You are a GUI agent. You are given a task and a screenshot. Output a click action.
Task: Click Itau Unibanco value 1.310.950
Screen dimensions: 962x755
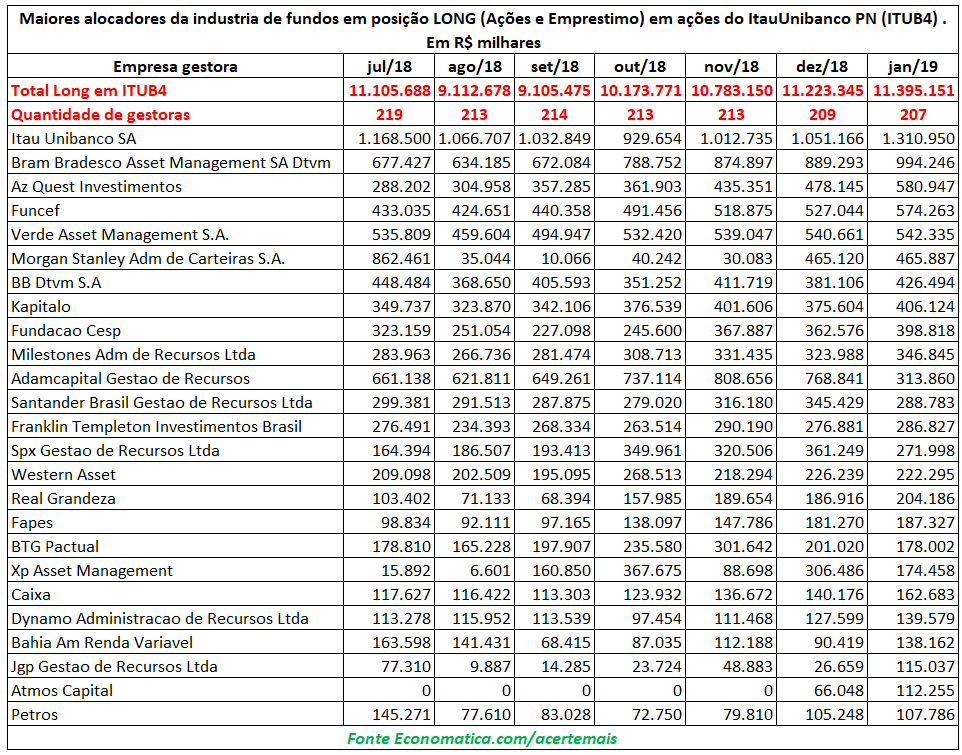(918, 139)
